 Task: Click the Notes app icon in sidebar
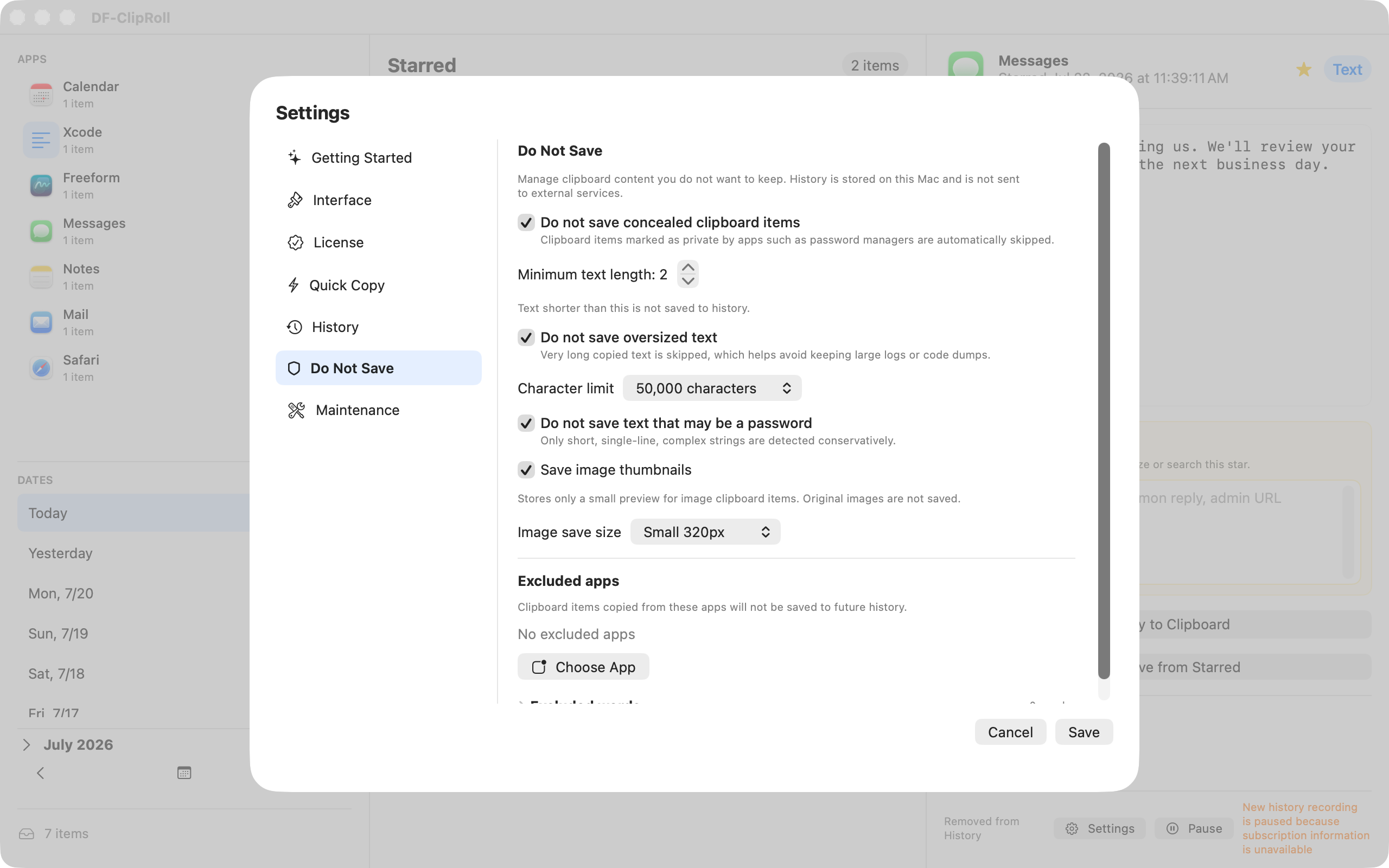click(x=41, y=277)
